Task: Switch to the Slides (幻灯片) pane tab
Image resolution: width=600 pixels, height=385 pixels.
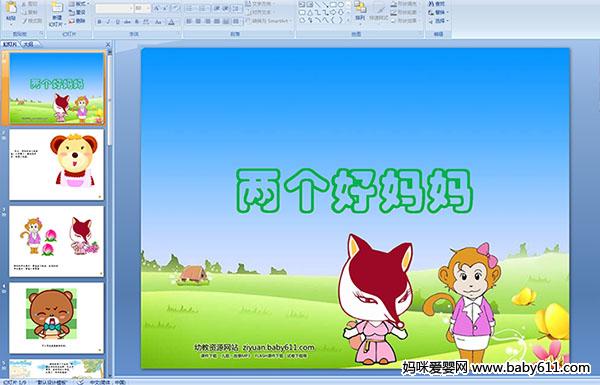Action: point(10,44)
